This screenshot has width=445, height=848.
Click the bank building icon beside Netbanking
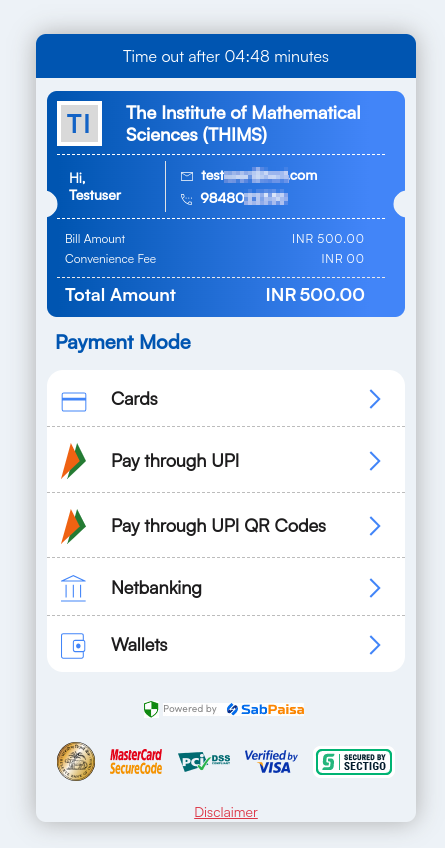(74, 588)
